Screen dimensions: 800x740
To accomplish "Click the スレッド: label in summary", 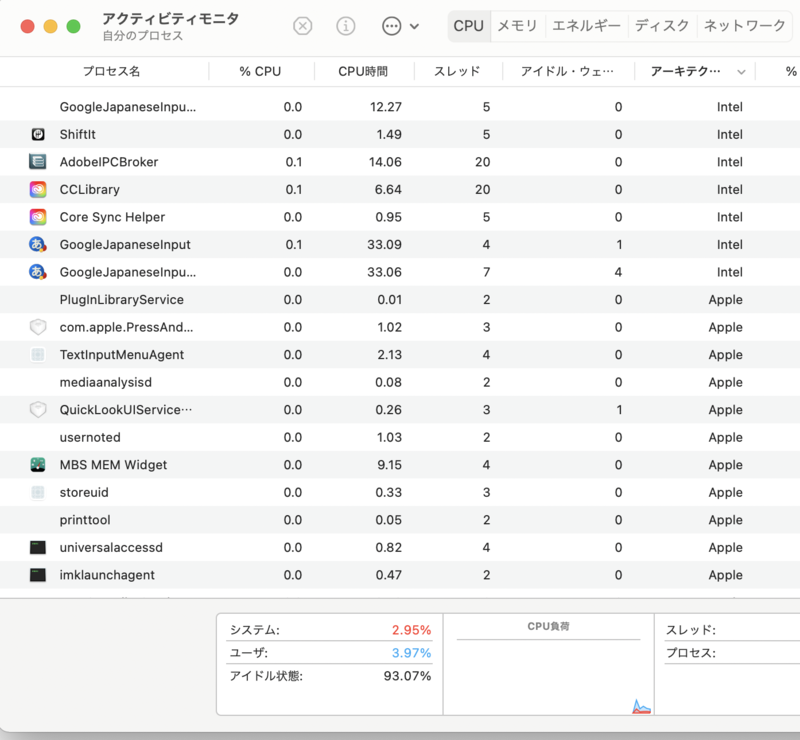I will pyautogui.click(x=690, y=630).
